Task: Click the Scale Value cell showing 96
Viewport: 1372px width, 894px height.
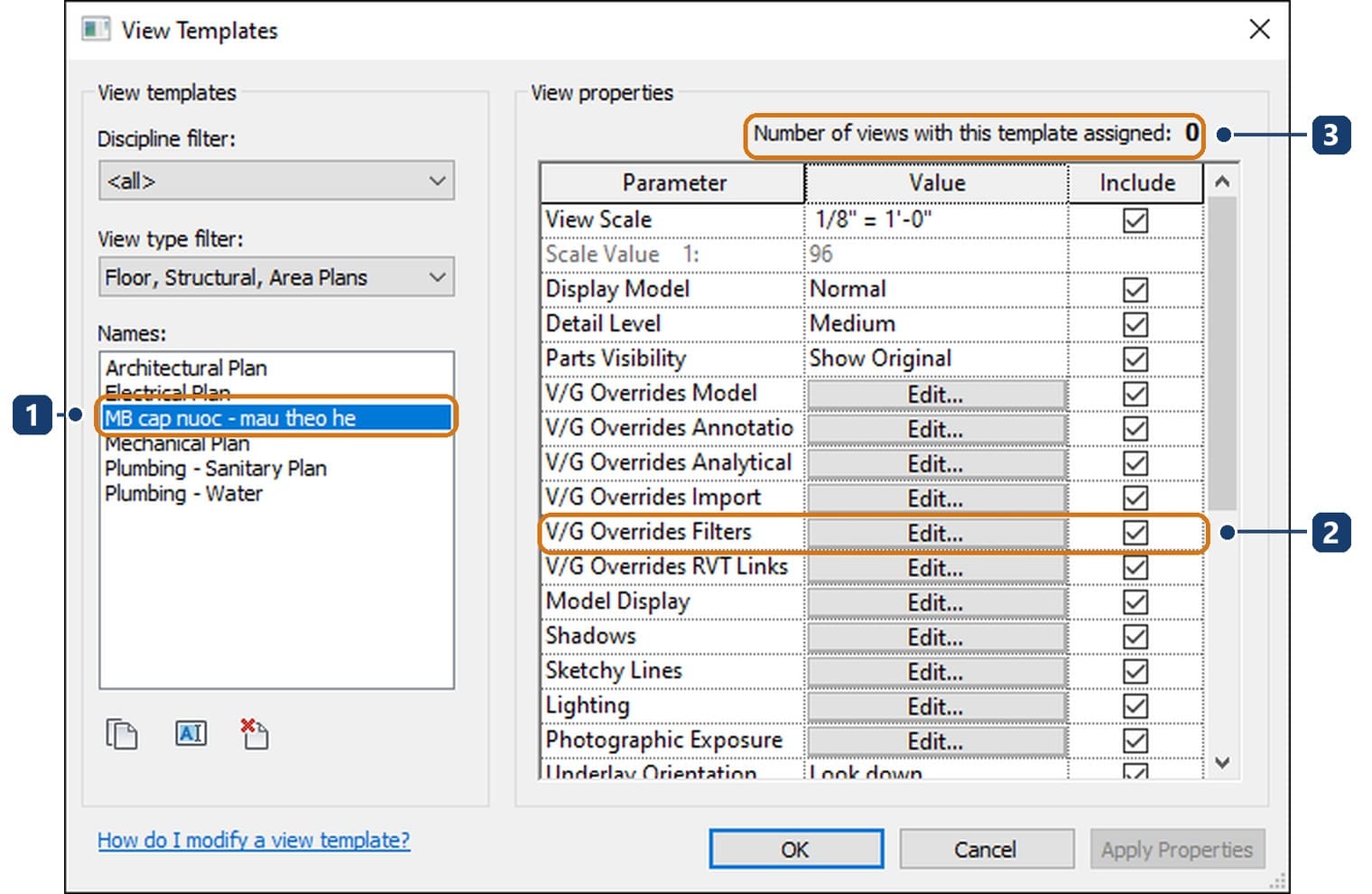Action: [936, 254]
